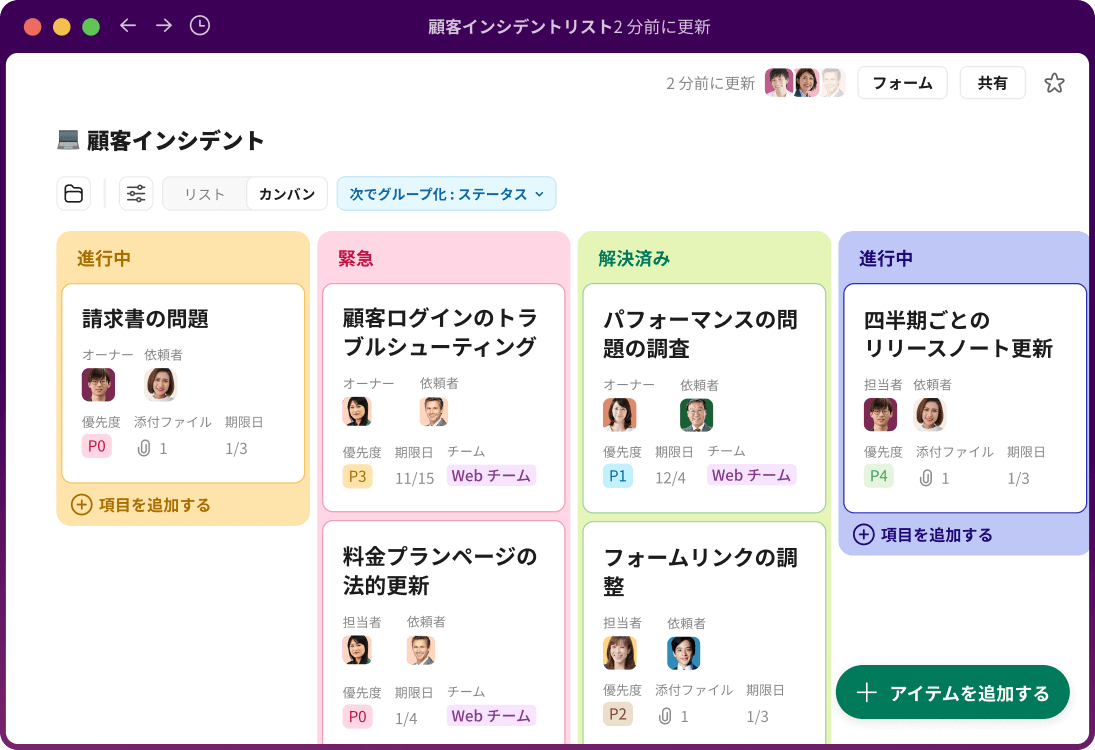Star this board as a favorite
Viewport: 1095px width, 750px height.
coord(1055,83)
